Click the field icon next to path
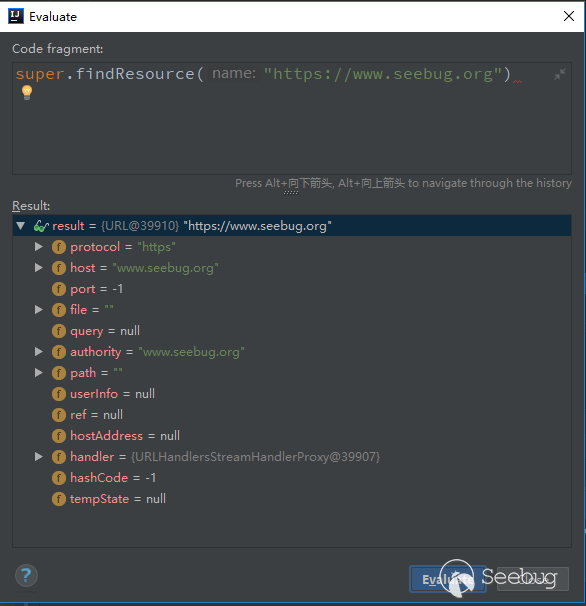Image resolution: width=586 pixels, height=606 pixels. tap(59, 373)
